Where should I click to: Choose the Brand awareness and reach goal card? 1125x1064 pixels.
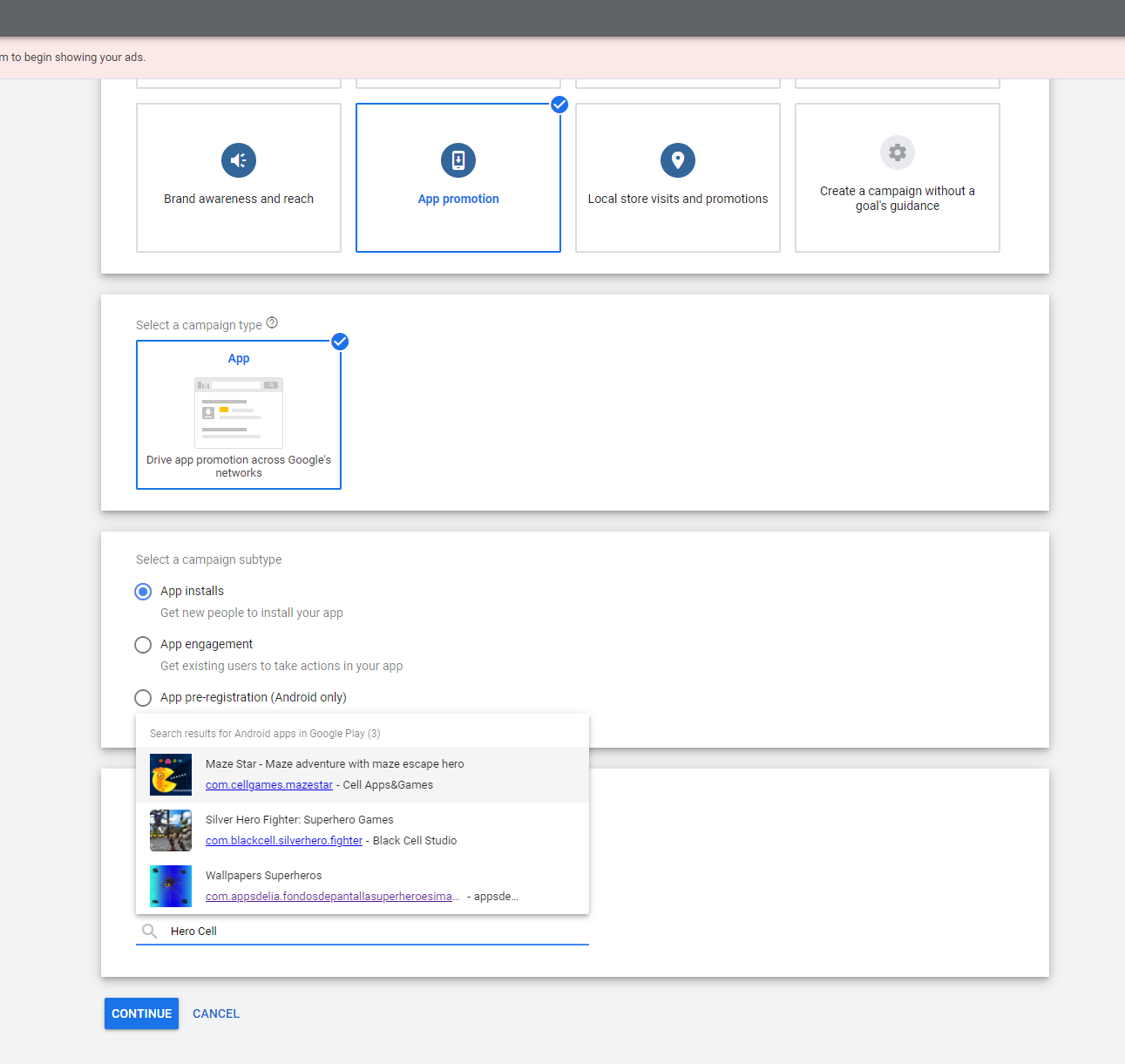(x=239, y=178)
